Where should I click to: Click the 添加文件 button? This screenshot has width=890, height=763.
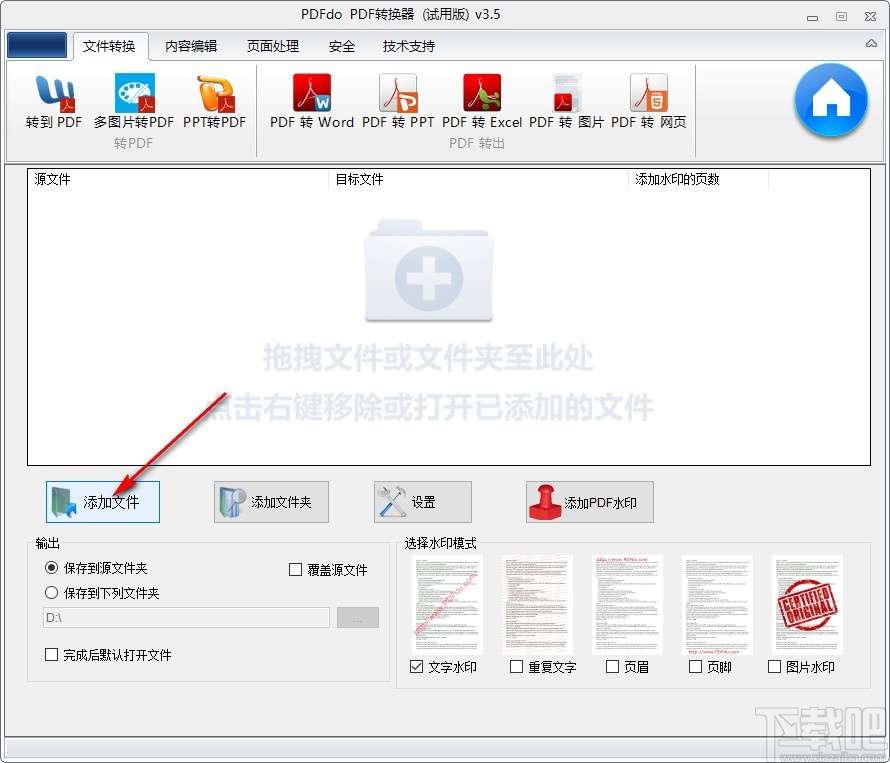coord(103,502)
